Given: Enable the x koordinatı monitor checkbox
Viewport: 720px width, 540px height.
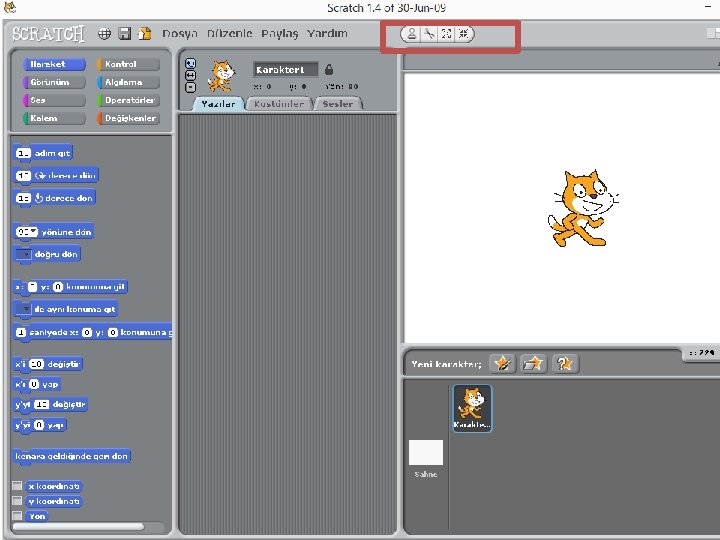Looking at the screenshot, I should [x=17, y=486].
